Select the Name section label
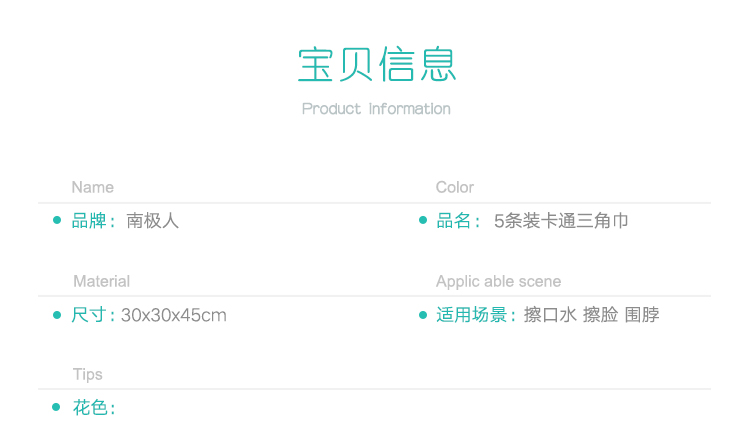The width and height of the screenshot is (750, 434). coord(92,187)
